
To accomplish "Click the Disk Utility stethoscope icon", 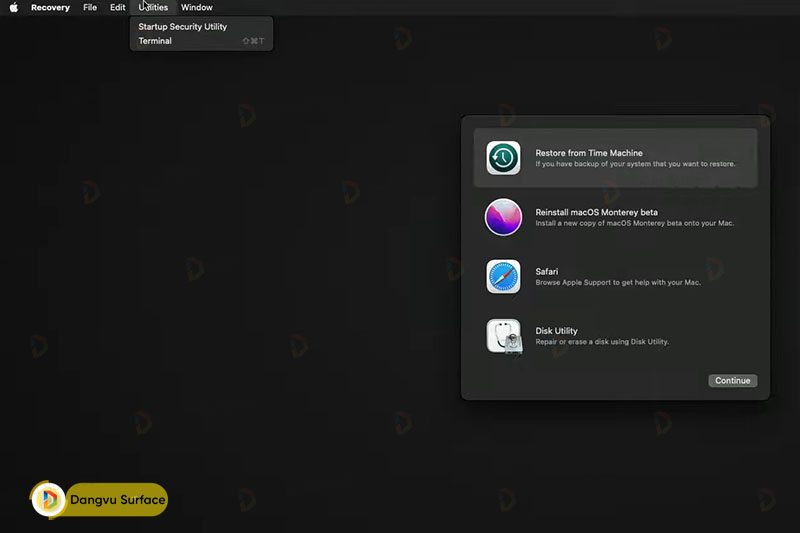I will 503,336.
